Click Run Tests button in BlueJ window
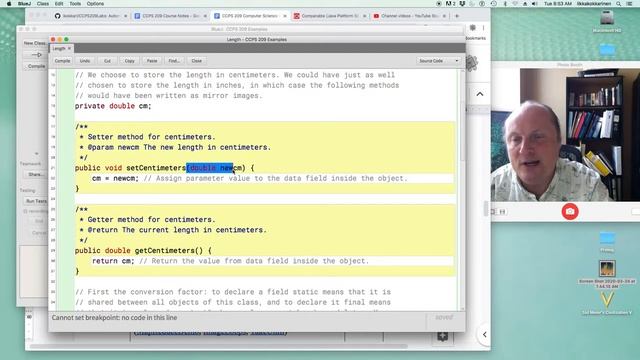The width and height of the screenshot is (640, 360). point(36,201)
